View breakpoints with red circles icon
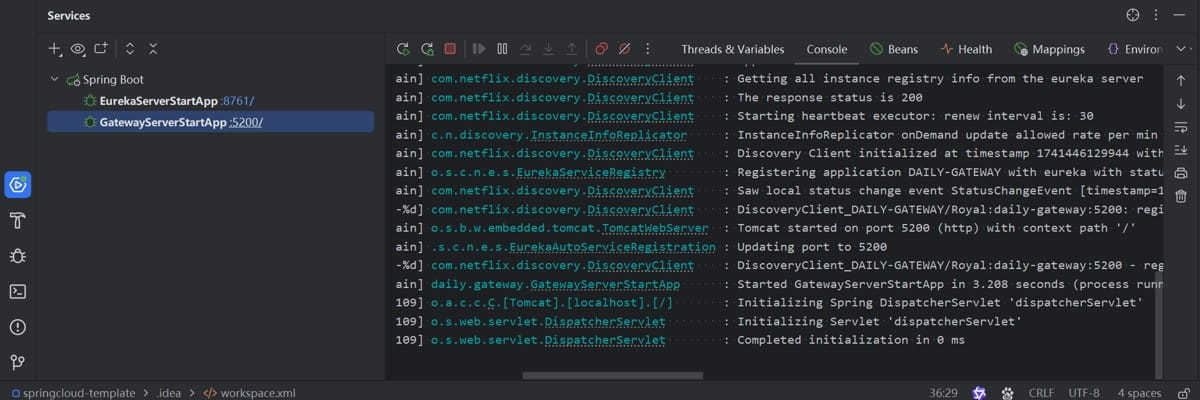The height and width of the screenshot is (400, 1200). [x=601, y=48]
